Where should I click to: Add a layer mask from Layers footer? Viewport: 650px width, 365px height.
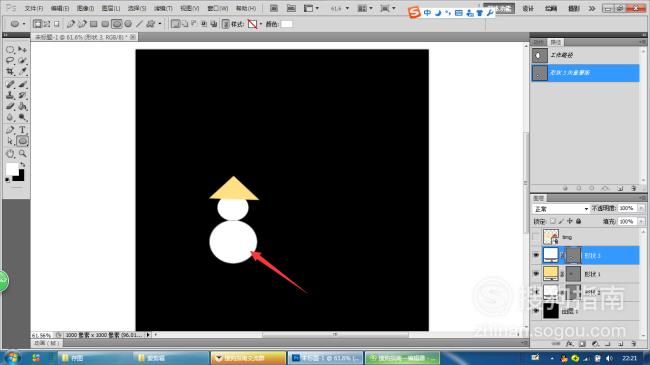coord(582,344)
